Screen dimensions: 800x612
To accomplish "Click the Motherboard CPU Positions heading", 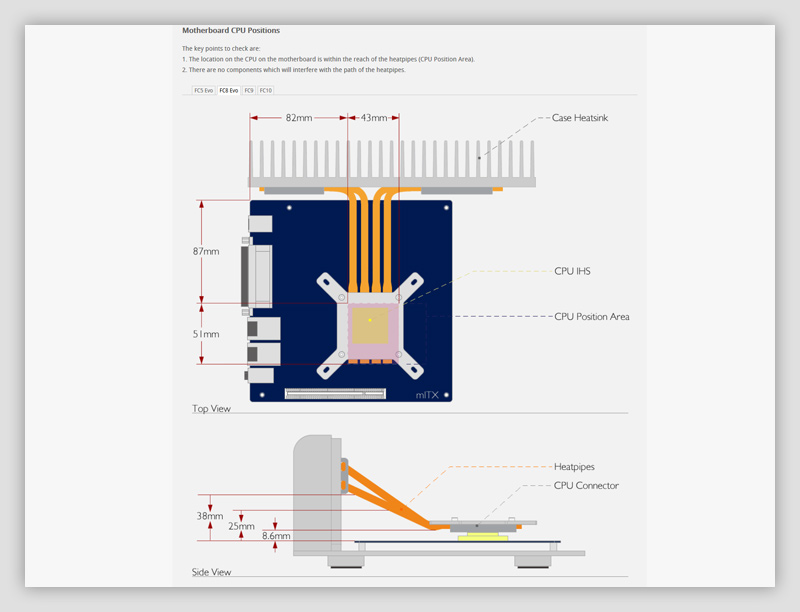I will (231, 30).
